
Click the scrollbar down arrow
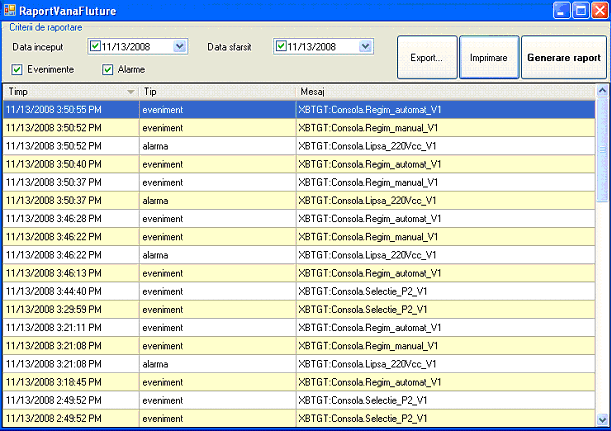tap(602, 419)
